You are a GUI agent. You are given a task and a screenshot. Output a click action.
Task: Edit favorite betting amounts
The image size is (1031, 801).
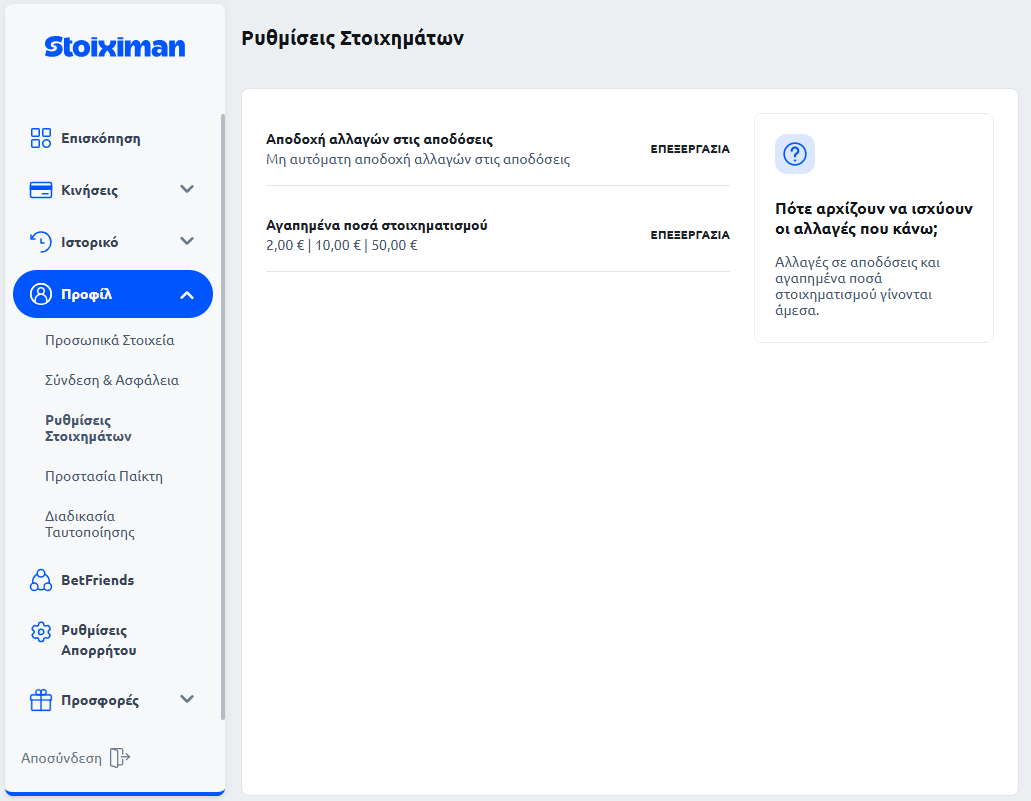coord(690,235)
